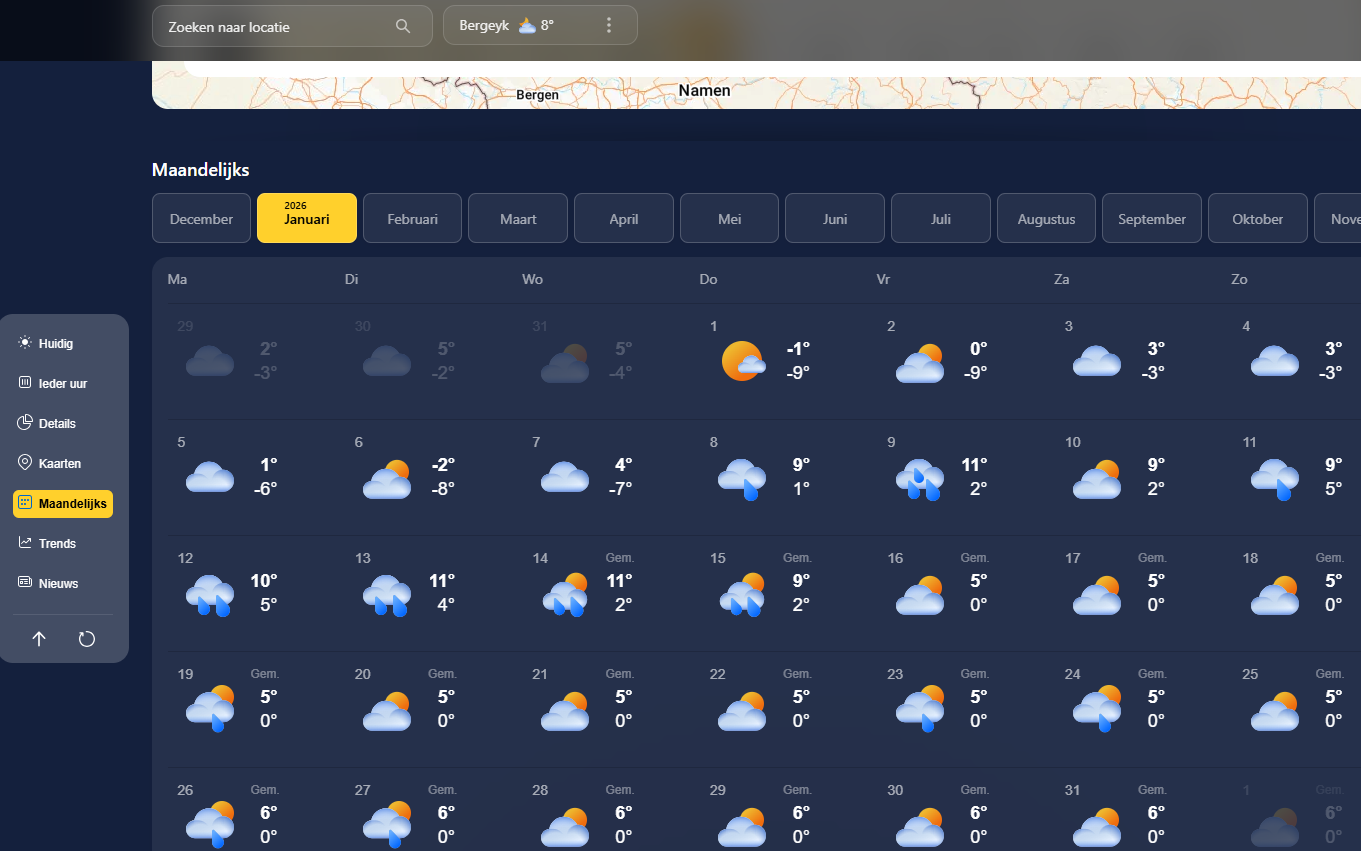Select the December month tab

pyautogui.click(x=202, y=219)
